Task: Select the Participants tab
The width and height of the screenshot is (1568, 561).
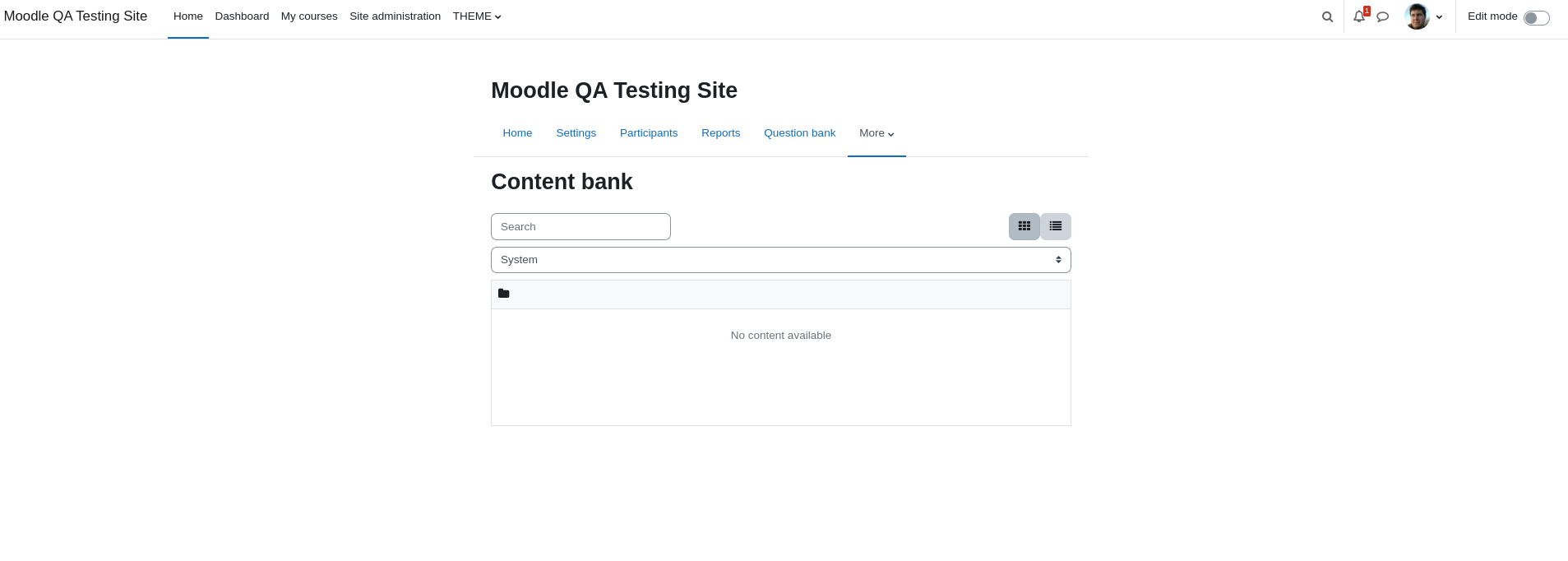Action: coord(649,133)
